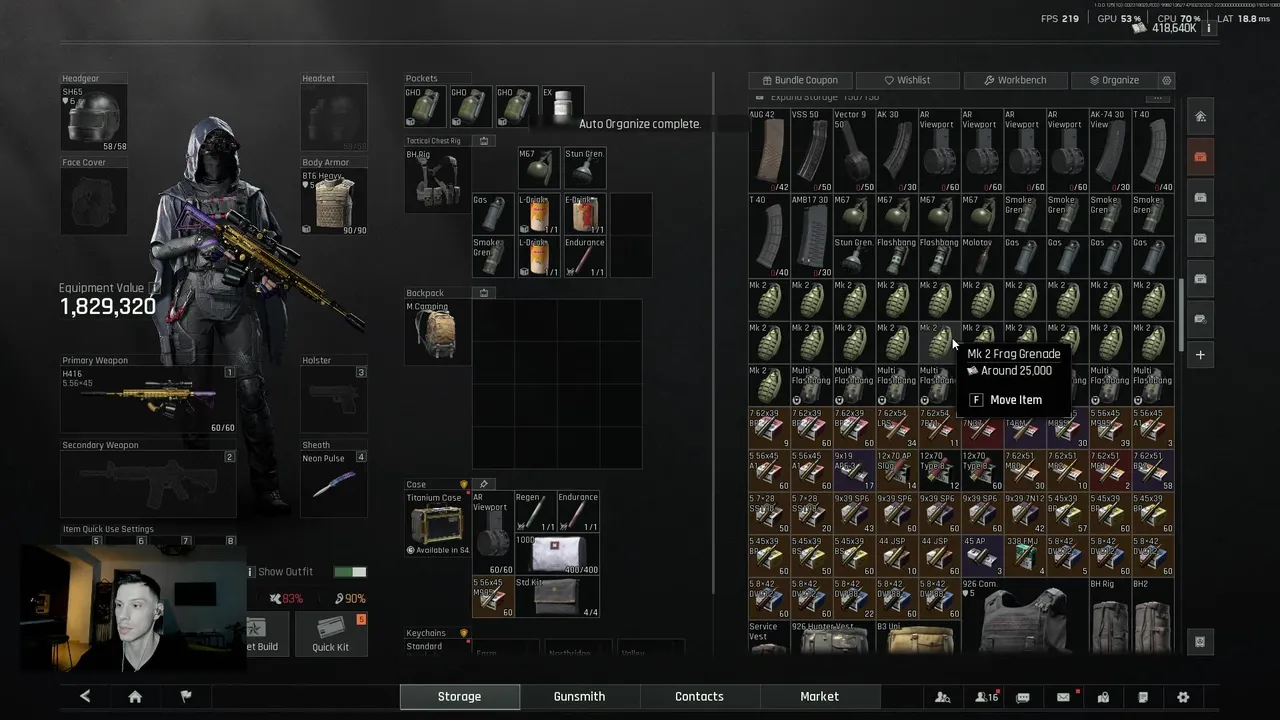This screenshot has height=720, width=1280.
Task: Select the highlighted orange storage case tab
Action: click(1200, 156)
